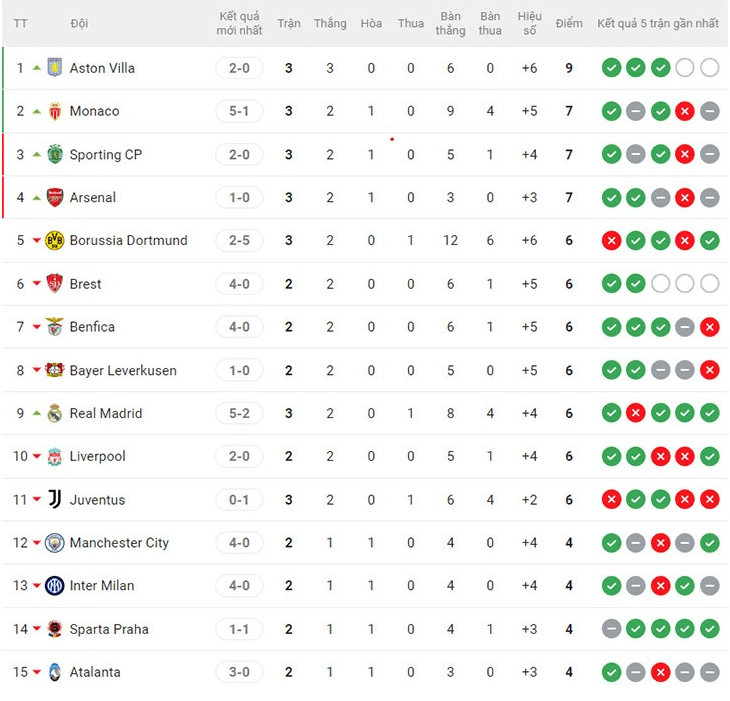Click Liverpool's red downward rank arrow
The width and height of the screenshot is (730, 701).
[x=37, y=456]
